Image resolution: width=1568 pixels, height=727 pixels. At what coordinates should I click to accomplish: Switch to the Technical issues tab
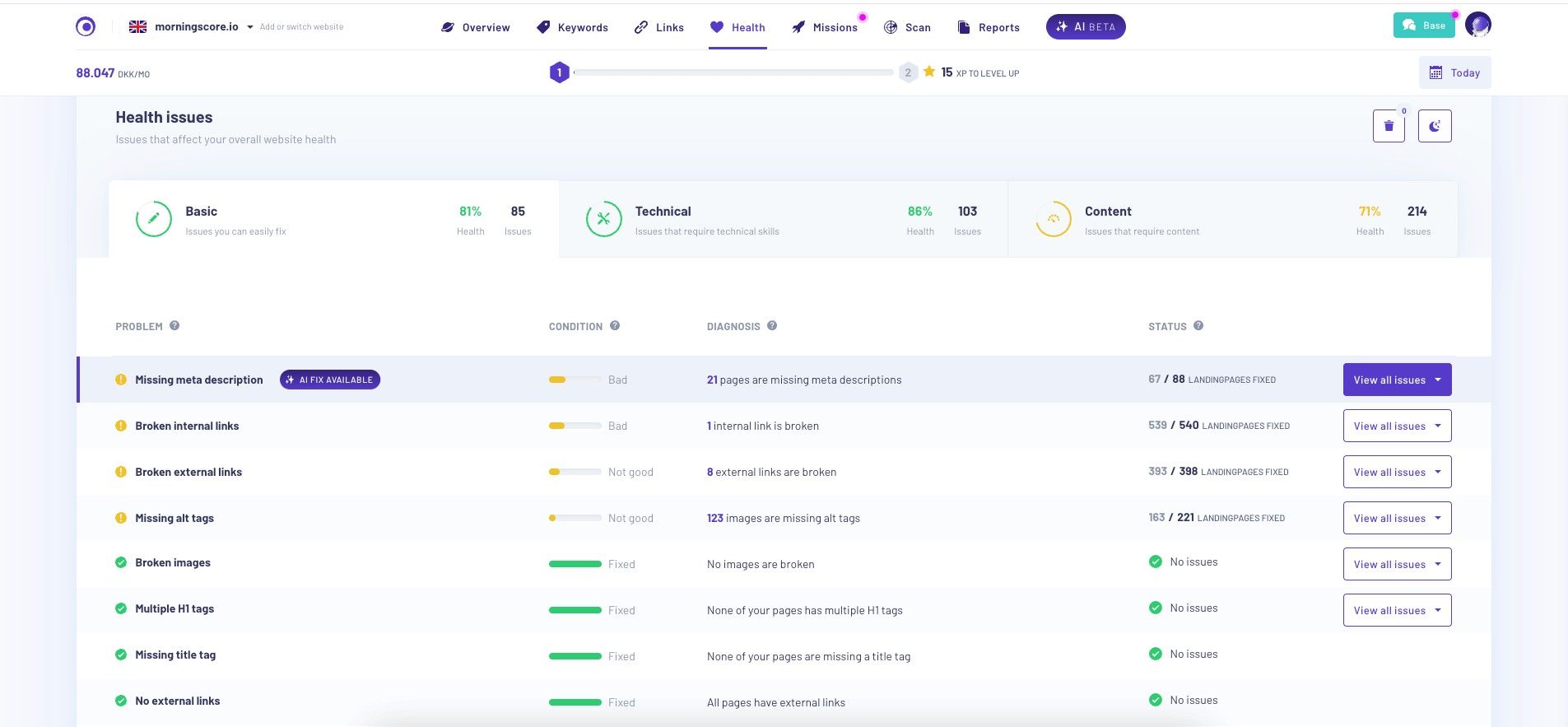(x=782, y=220)
